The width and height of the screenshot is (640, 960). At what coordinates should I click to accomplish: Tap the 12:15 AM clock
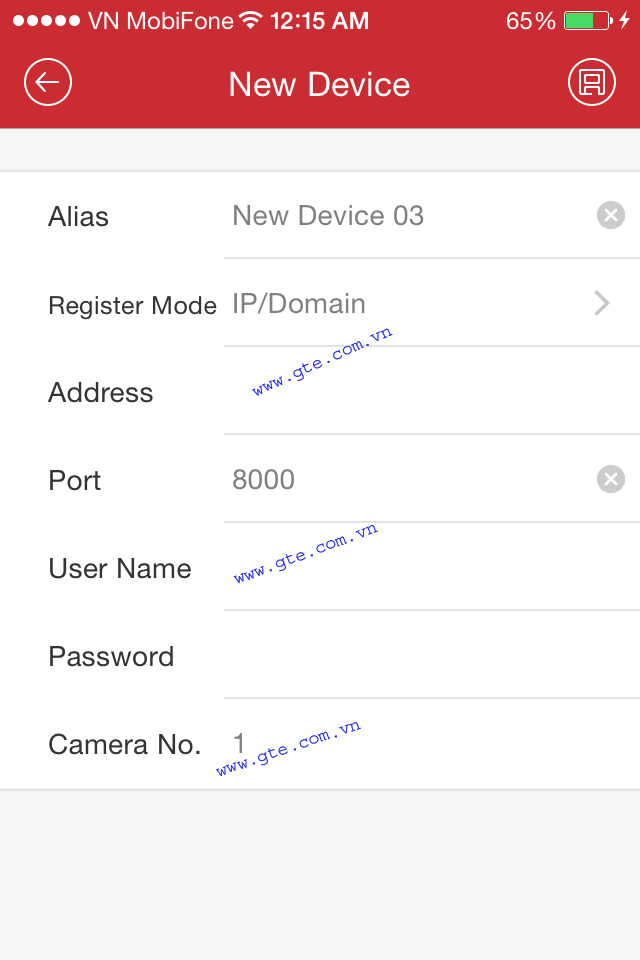click(x=319, y=21)
